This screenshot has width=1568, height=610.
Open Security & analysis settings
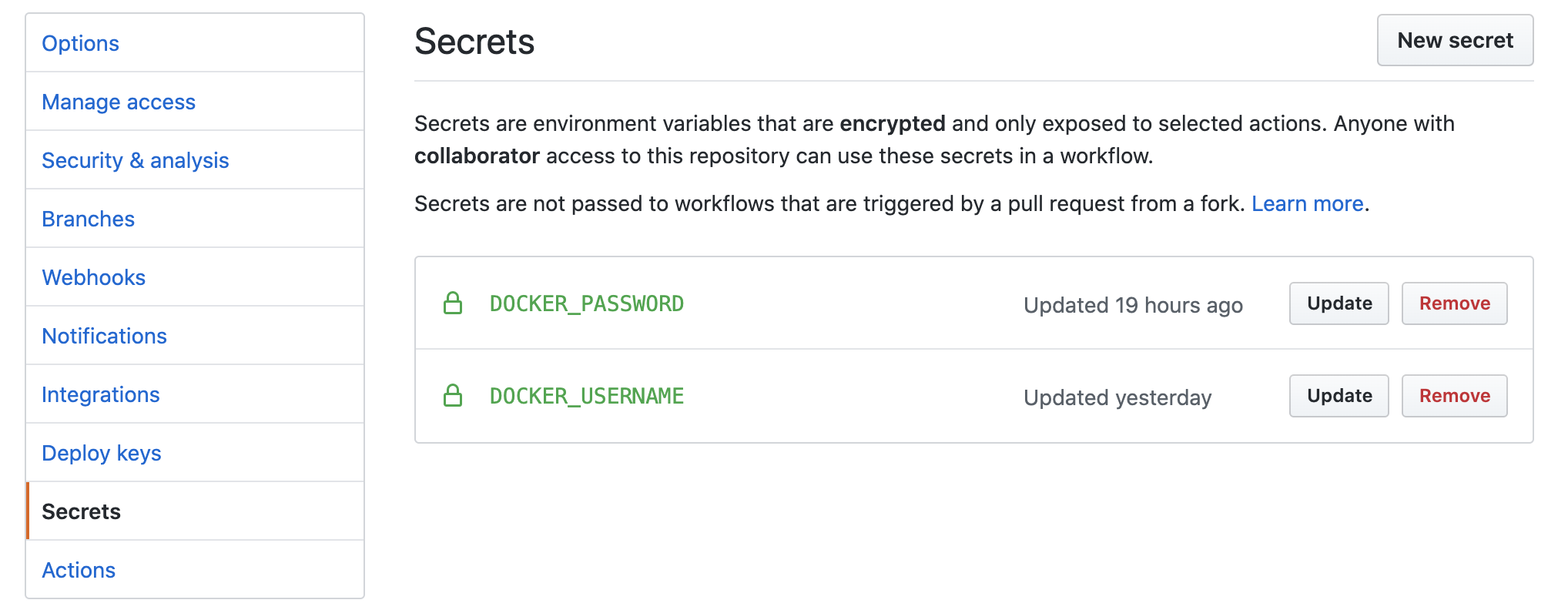coord(136,160)
